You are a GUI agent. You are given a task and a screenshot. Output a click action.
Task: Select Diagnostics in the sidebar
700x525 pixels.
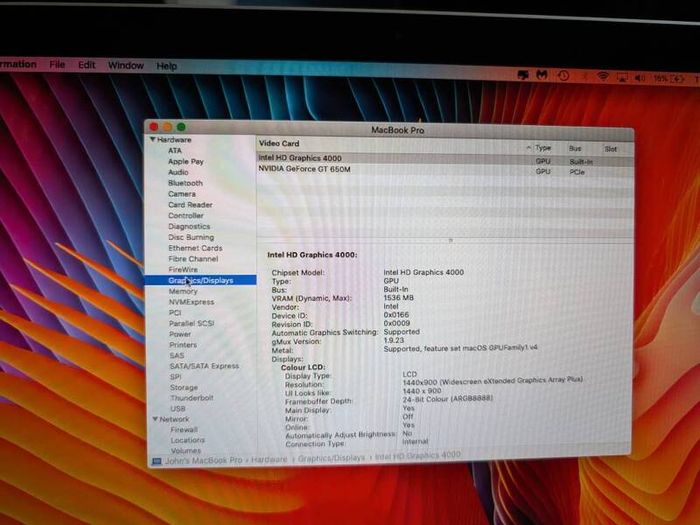(x=189, y=226)
